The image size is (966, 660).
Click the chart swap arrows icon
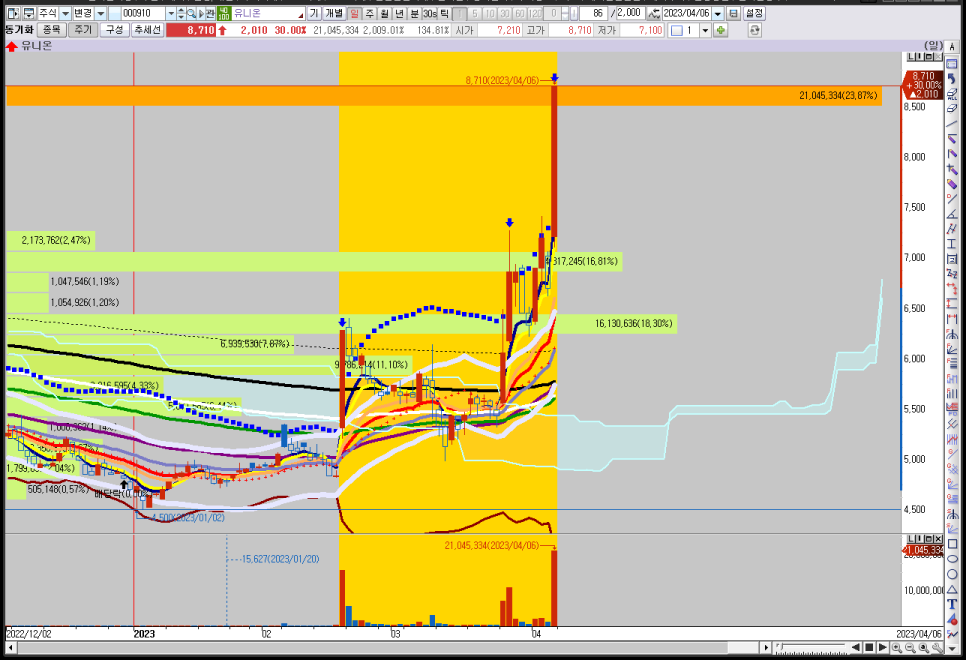pyautogui.click(x=654, y=13)
